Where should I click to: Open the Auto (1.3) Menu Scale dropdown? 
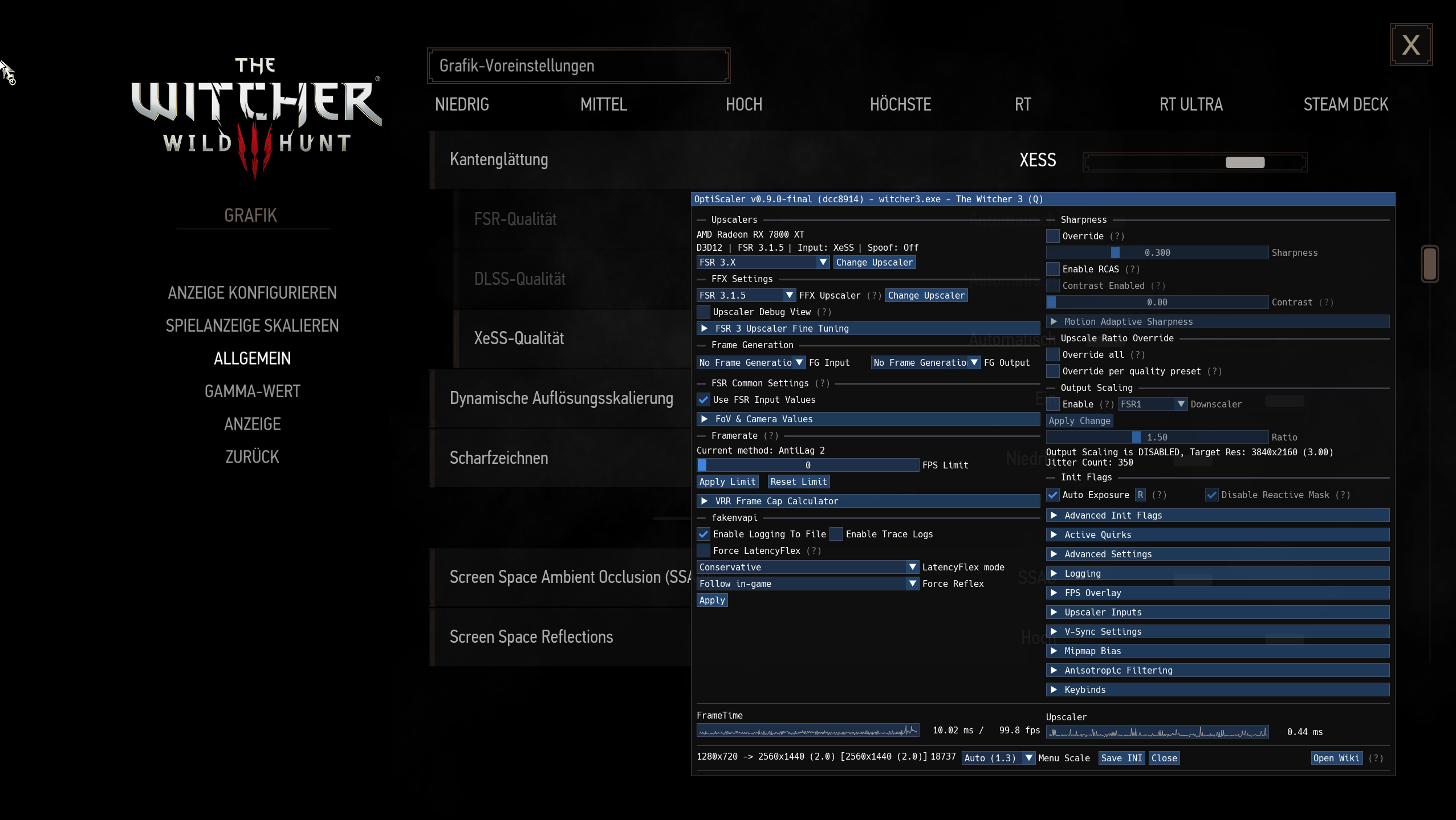click(999, 758)
